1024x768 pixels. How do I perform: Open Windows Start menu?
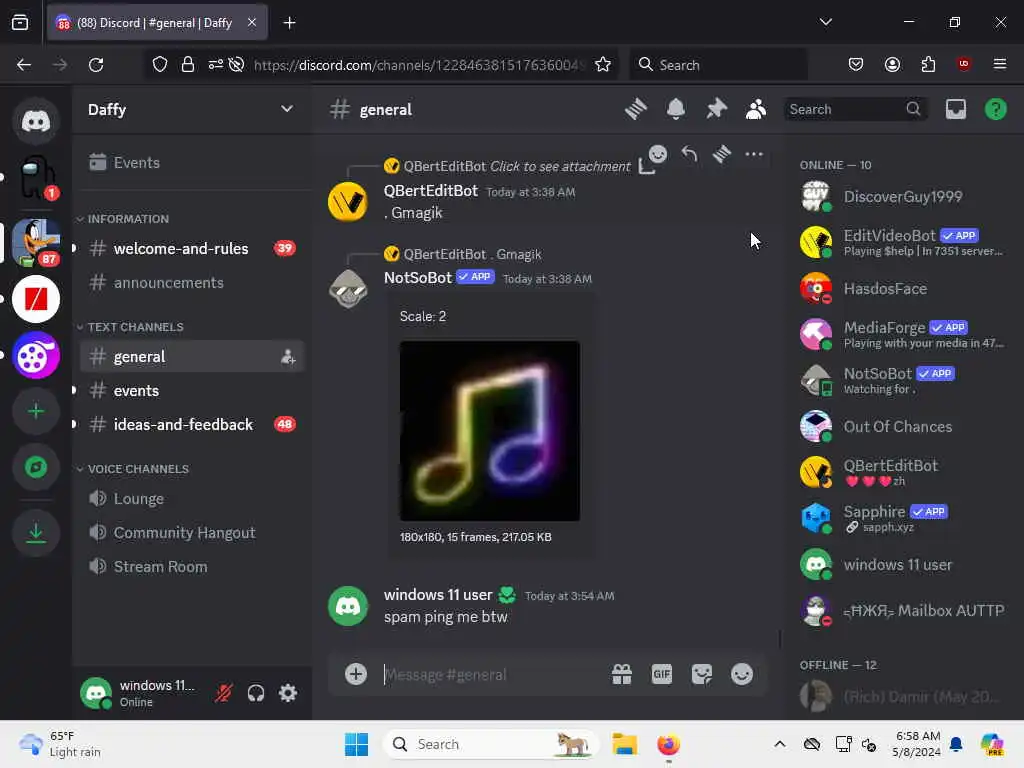(357, 744)
